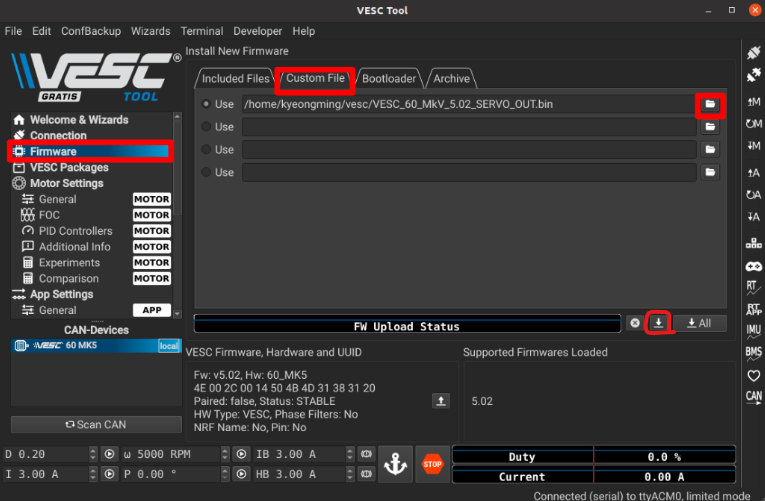Viewport: 765px width, 501px height.
Task: Read motor configuration with ↑M icon
Action: [x=754, y=101]
